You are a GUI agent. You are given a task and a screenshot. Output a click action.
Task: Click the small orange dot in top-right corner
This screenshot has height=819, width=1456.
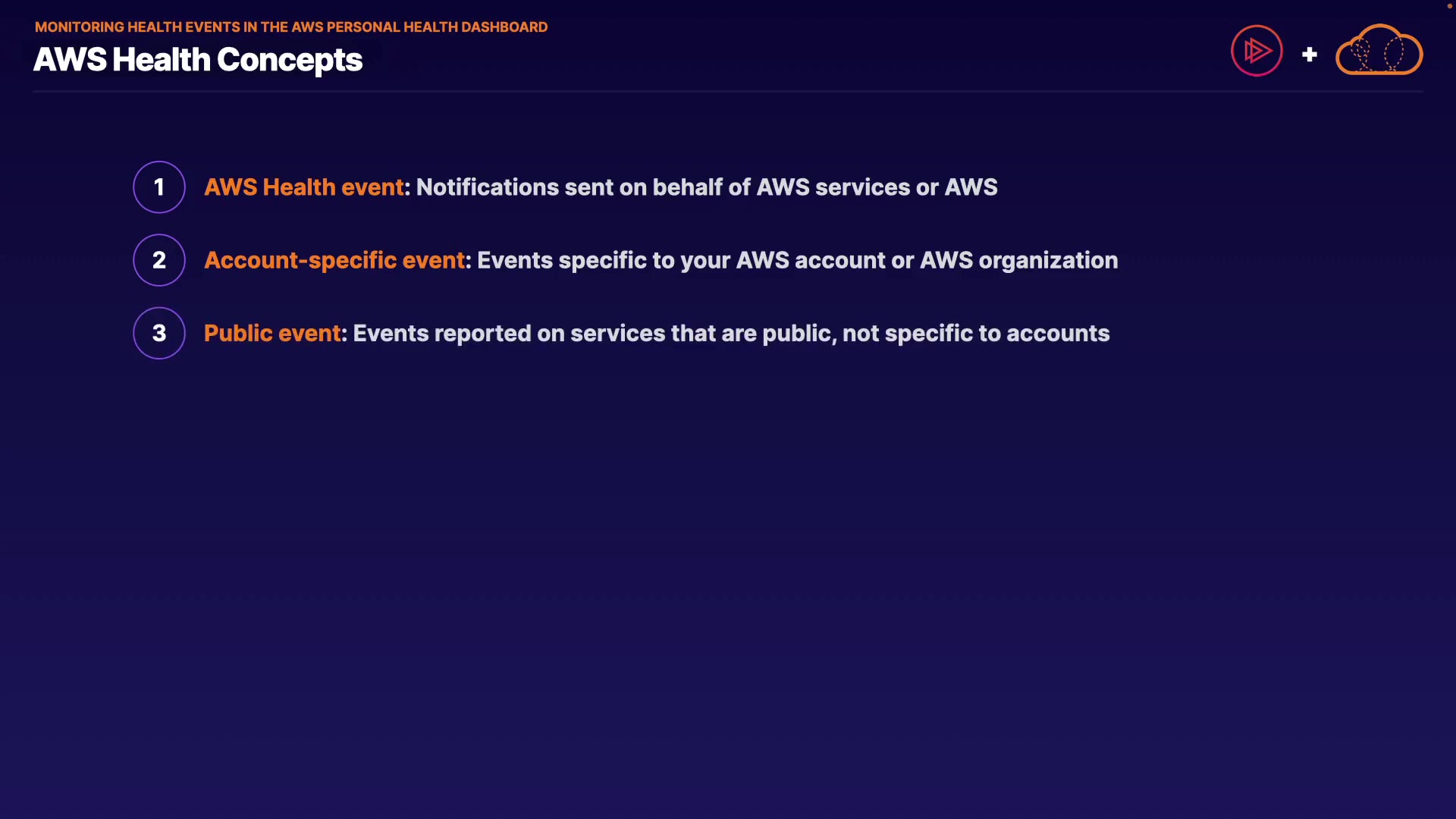pos(1449,6)
